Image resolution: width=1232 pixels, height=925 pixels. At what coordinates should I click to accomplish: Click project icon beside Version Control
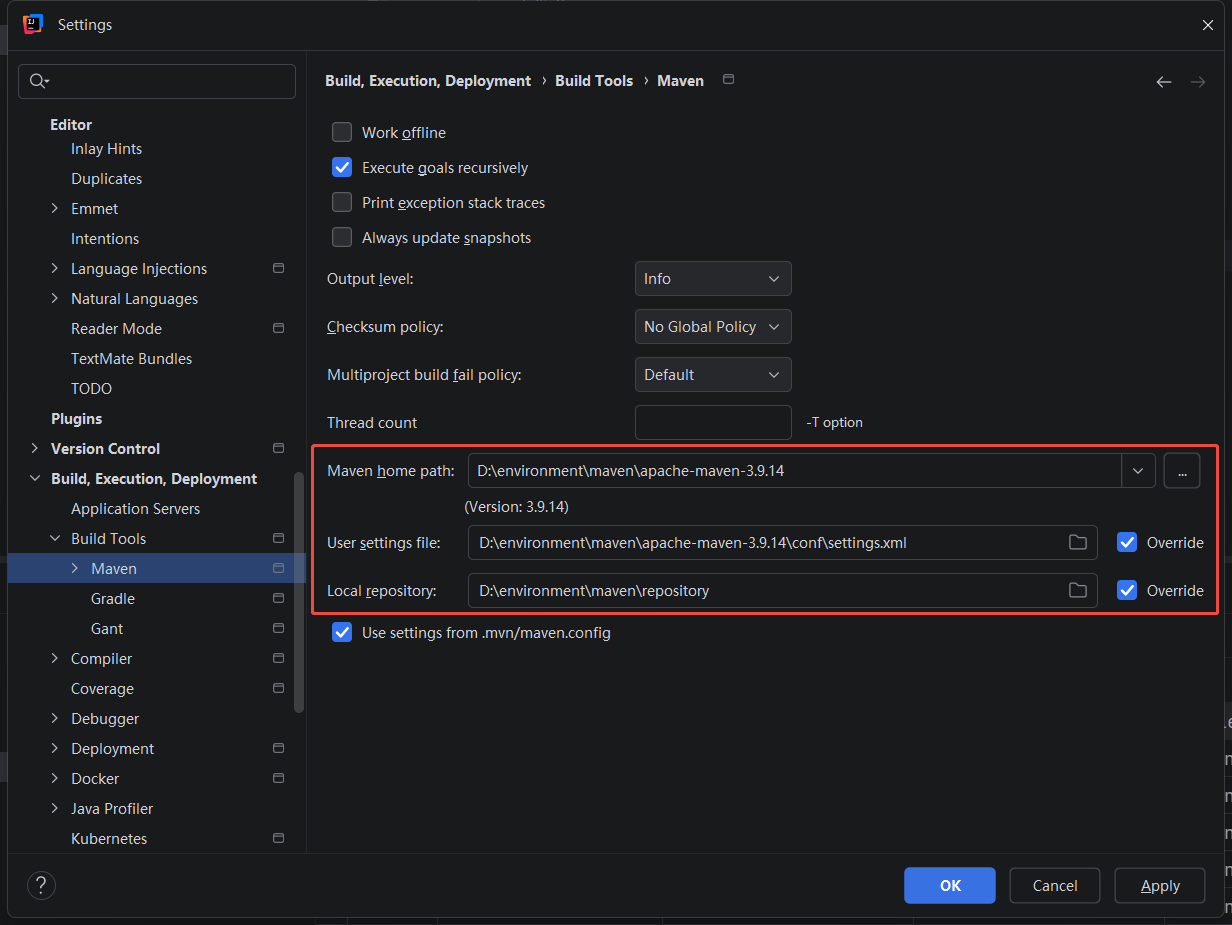279,448
